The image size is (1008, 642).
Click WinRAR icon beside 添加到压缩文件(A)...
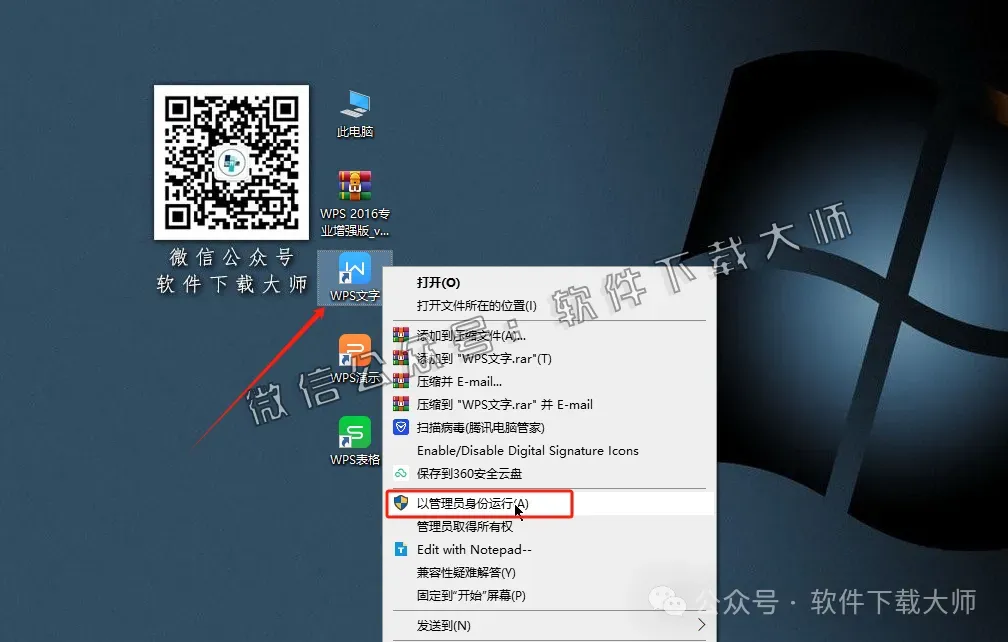click(x=401, y=335)
